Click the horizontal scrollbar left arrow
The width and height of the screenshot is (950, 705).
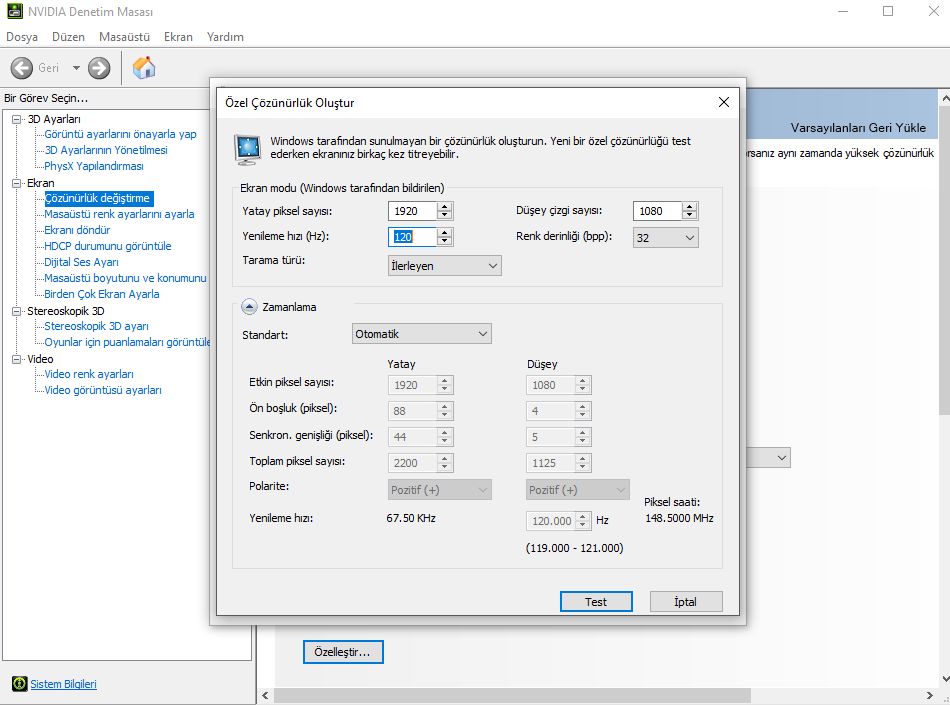265,696
